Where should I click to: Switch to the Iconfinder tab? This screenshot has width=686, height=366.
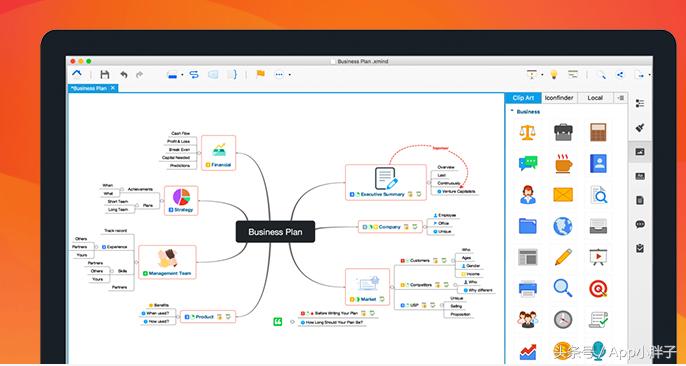click(x=559, y=98)
